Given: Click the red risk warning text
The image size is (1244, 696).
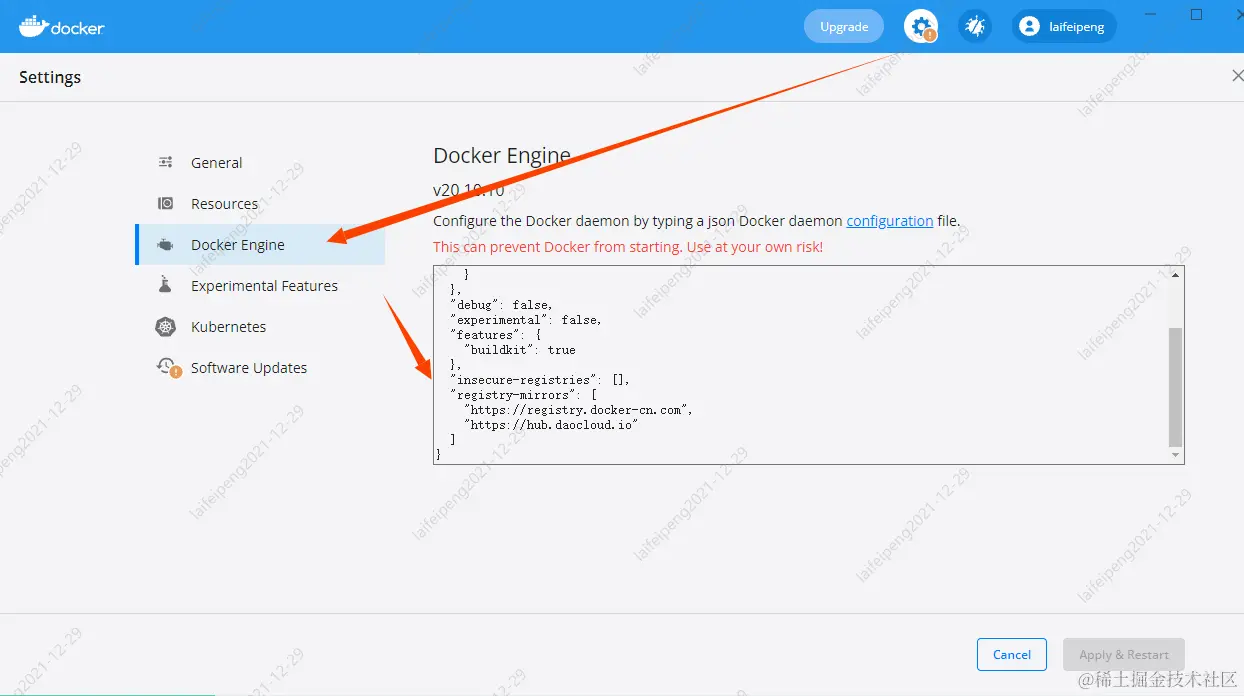Looking at the screenshot, I should 628,247.
